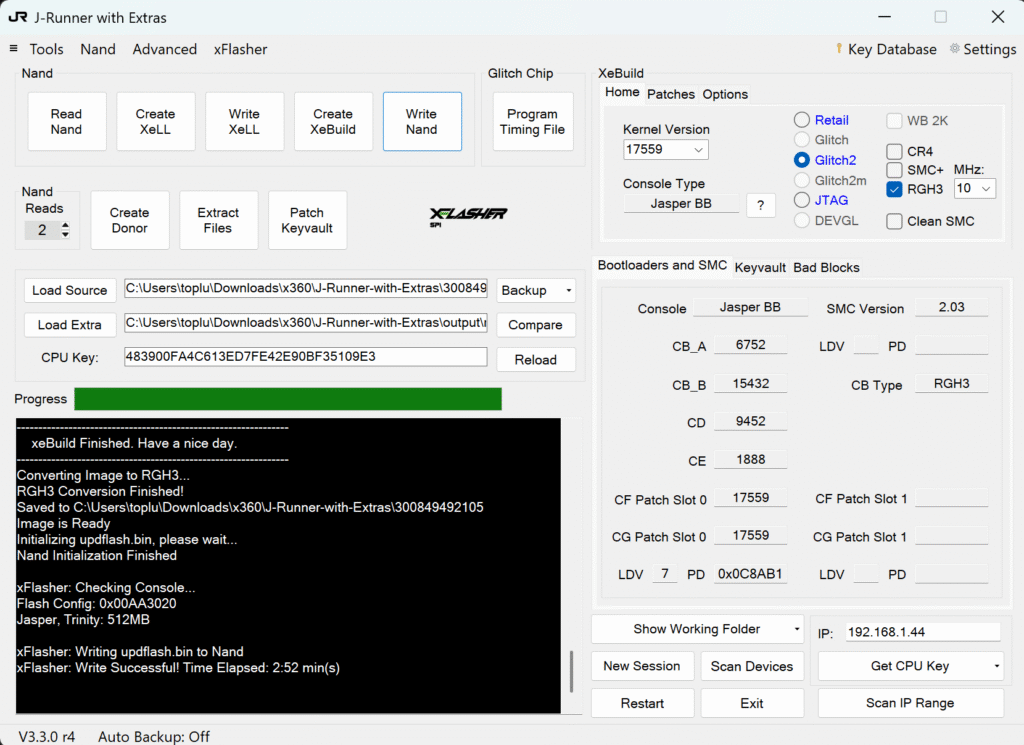Select the JTAG radio button

click(802, 200)
